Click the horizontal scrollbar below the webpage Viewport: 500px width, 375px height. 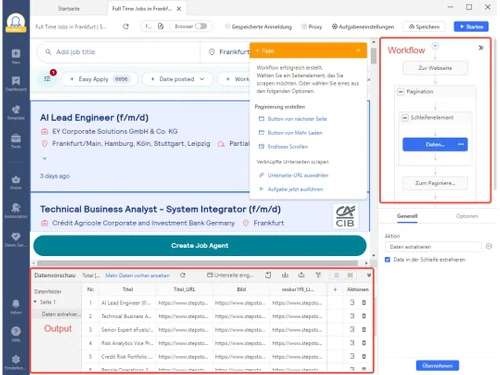(x=197, y=263)
